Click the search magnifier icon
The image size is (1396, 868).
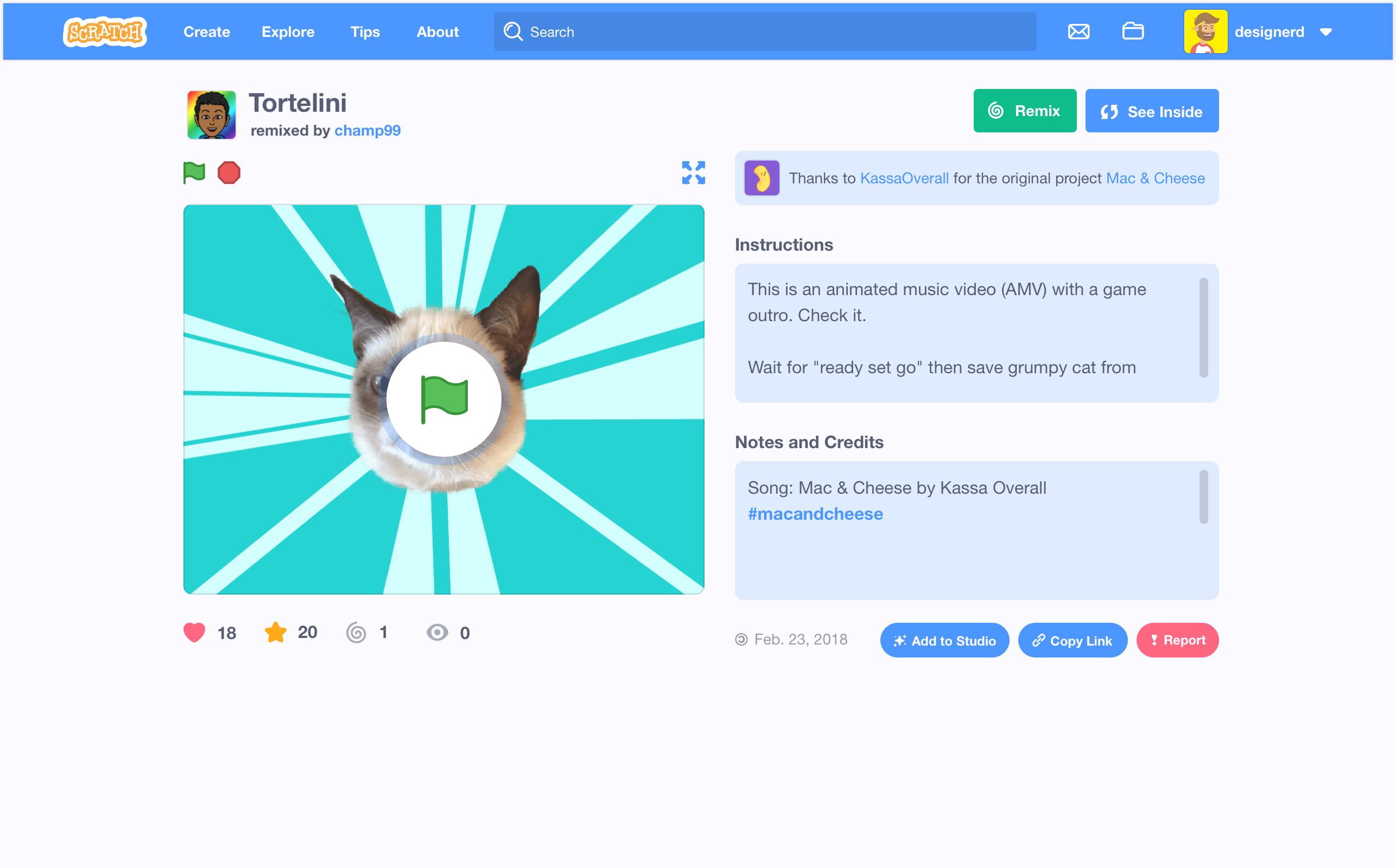tap(513, 31)
